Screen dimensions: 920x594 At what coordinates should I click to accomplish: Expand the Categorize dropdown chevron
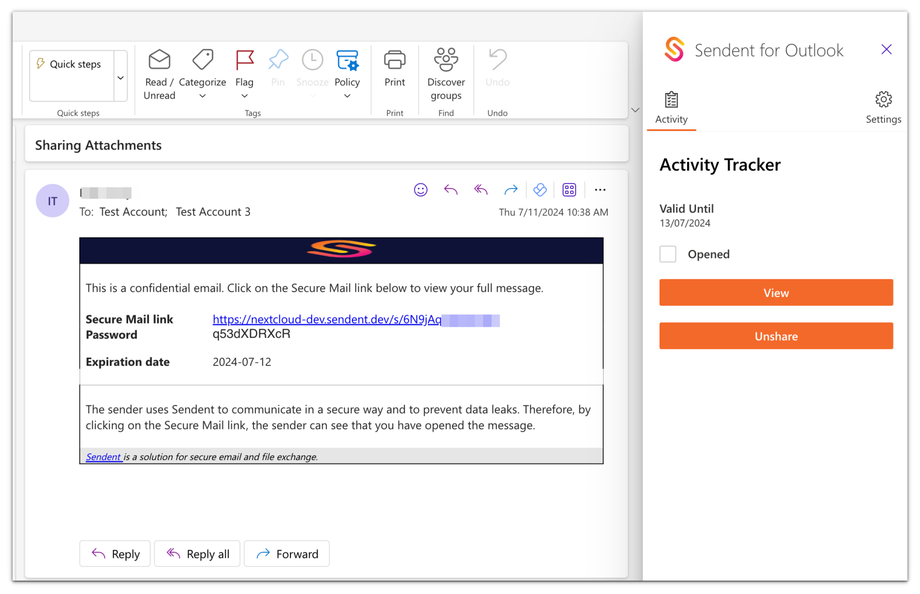tap(202, 96)
